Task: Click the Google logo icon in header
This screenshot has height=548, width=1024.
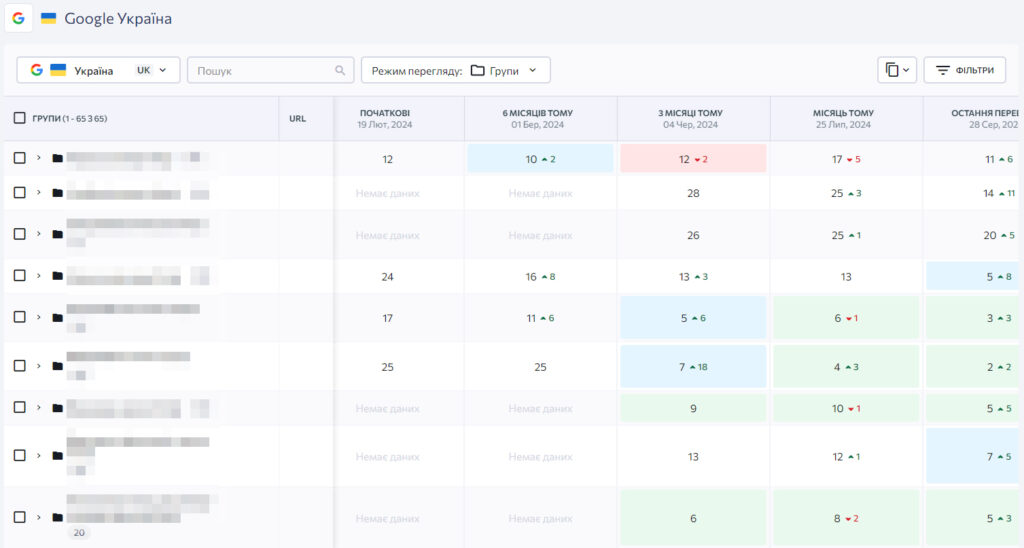Action: (x=18, y=18)
